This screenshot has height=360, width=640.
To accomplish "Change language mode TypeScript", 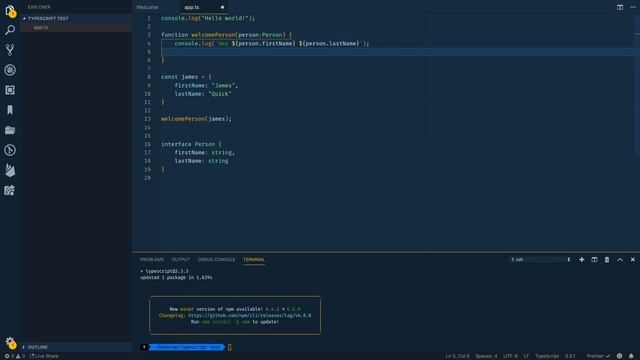I will (547, 356).
